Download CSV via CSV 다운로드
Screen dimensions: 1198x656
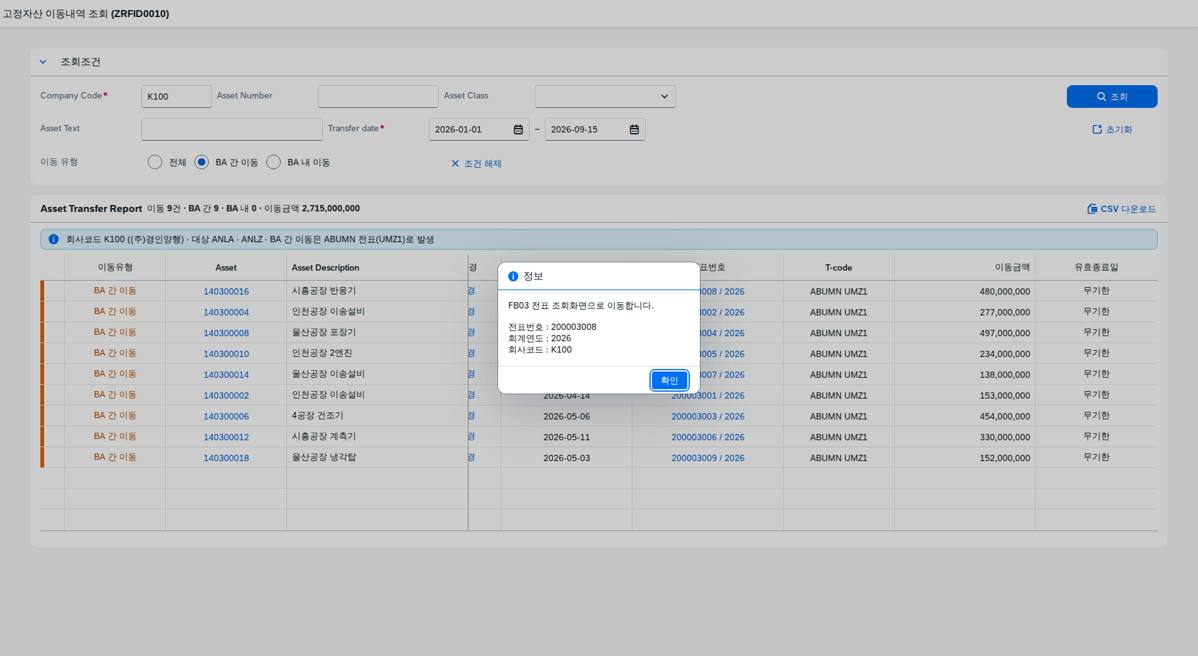click(1121, 208)
